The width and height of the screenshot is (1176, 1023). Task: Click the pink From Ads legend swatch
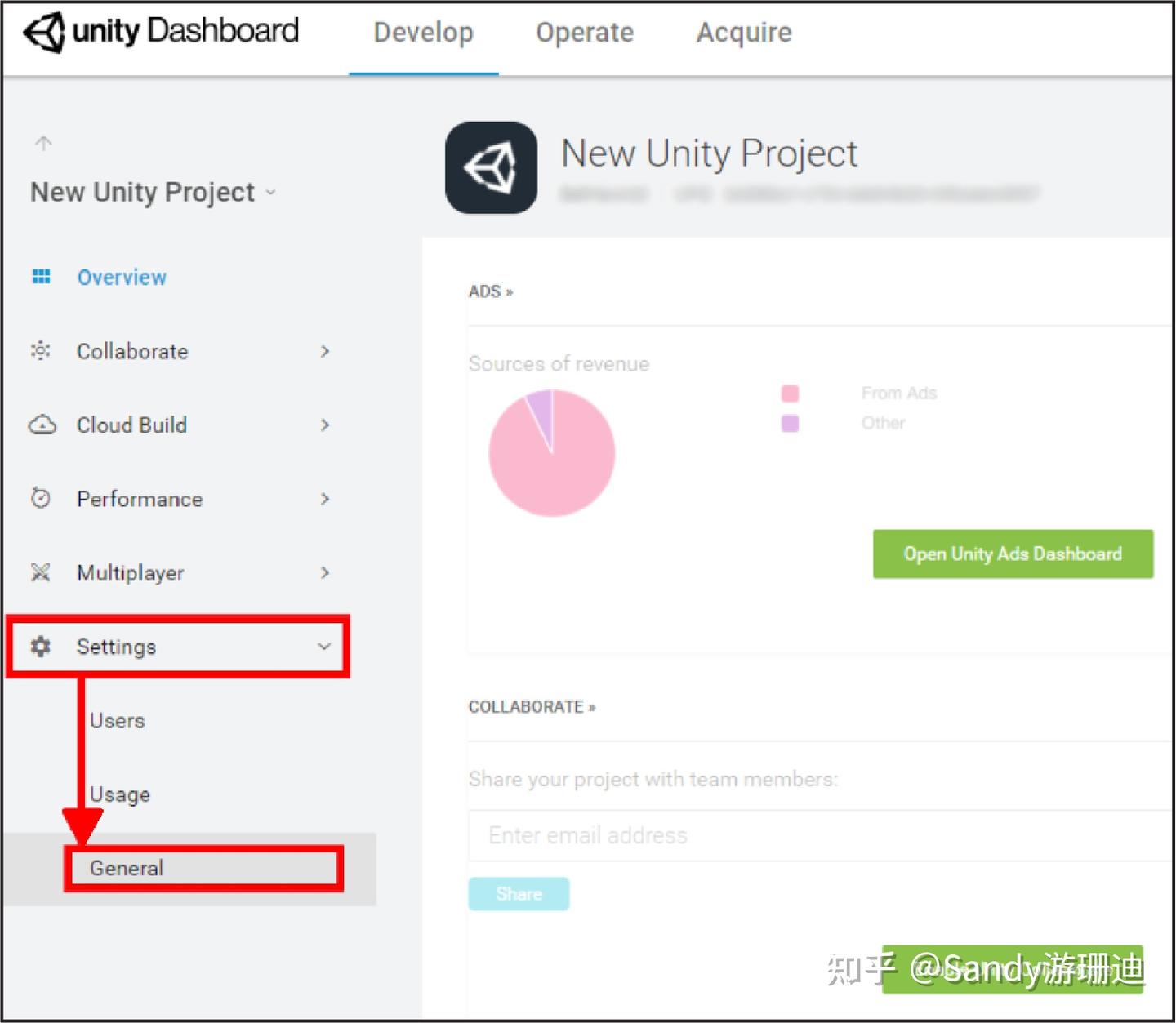click(789, 392)
